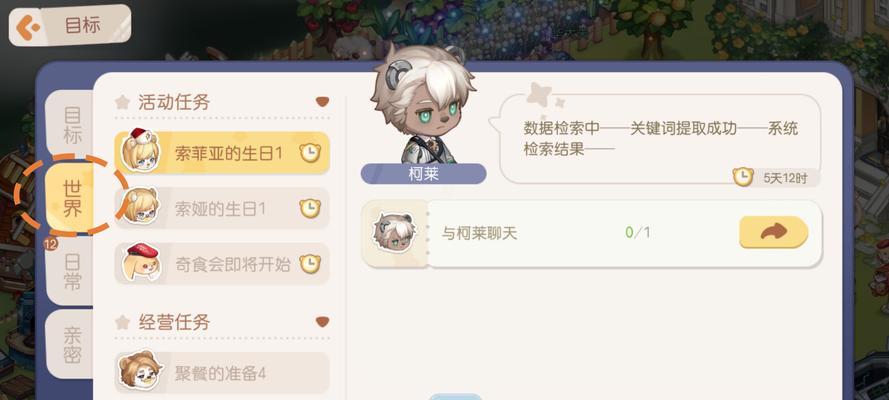Select the highlighted 世界 side tab
This screenshot has height=400, width=889.
click(x=71, y=196)
